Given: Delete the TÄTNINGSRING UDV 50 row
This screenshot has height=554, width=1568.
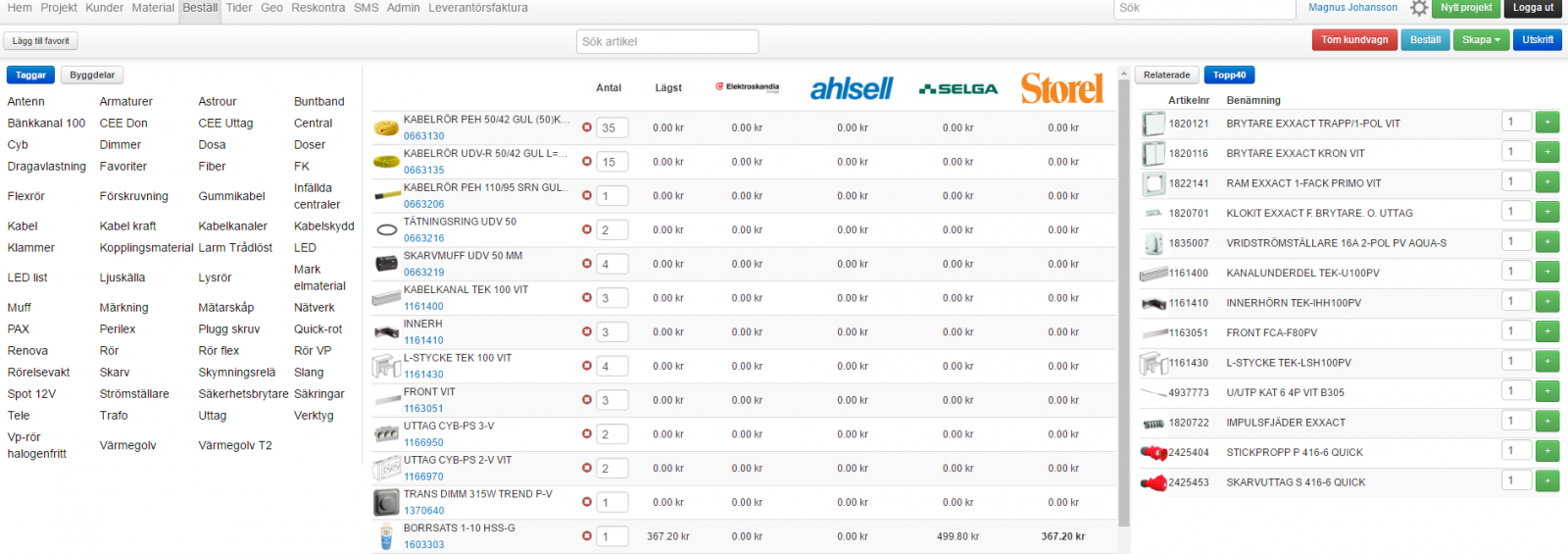Looking at the screenshot, I should pyautogui.click(x=587, y=229).
